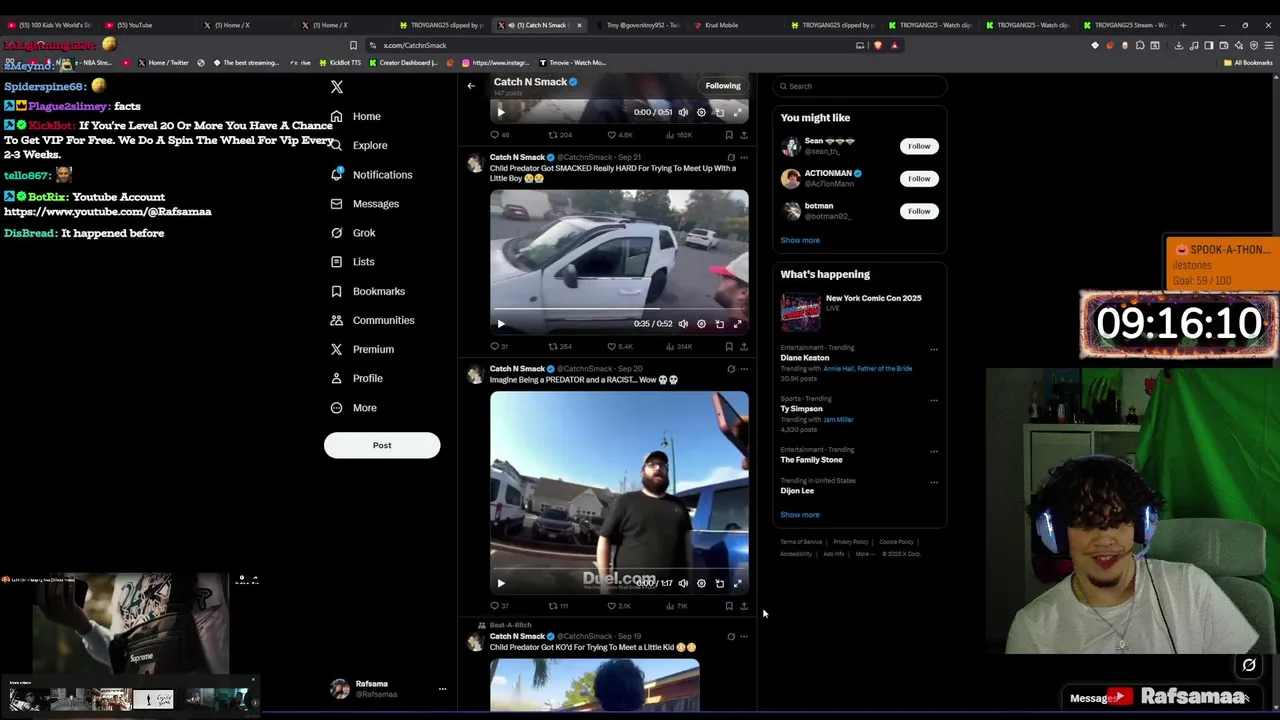Open Notifications in the X sidebar
This screenshot has height=720, width=1280.
371,174
